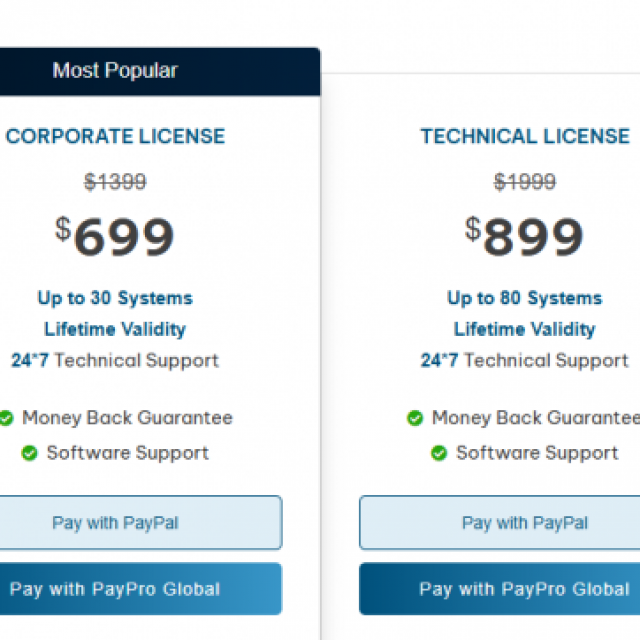Click Technical License Pay with PayPal button
The image size is (640, 640).
(x=500, y=522)
